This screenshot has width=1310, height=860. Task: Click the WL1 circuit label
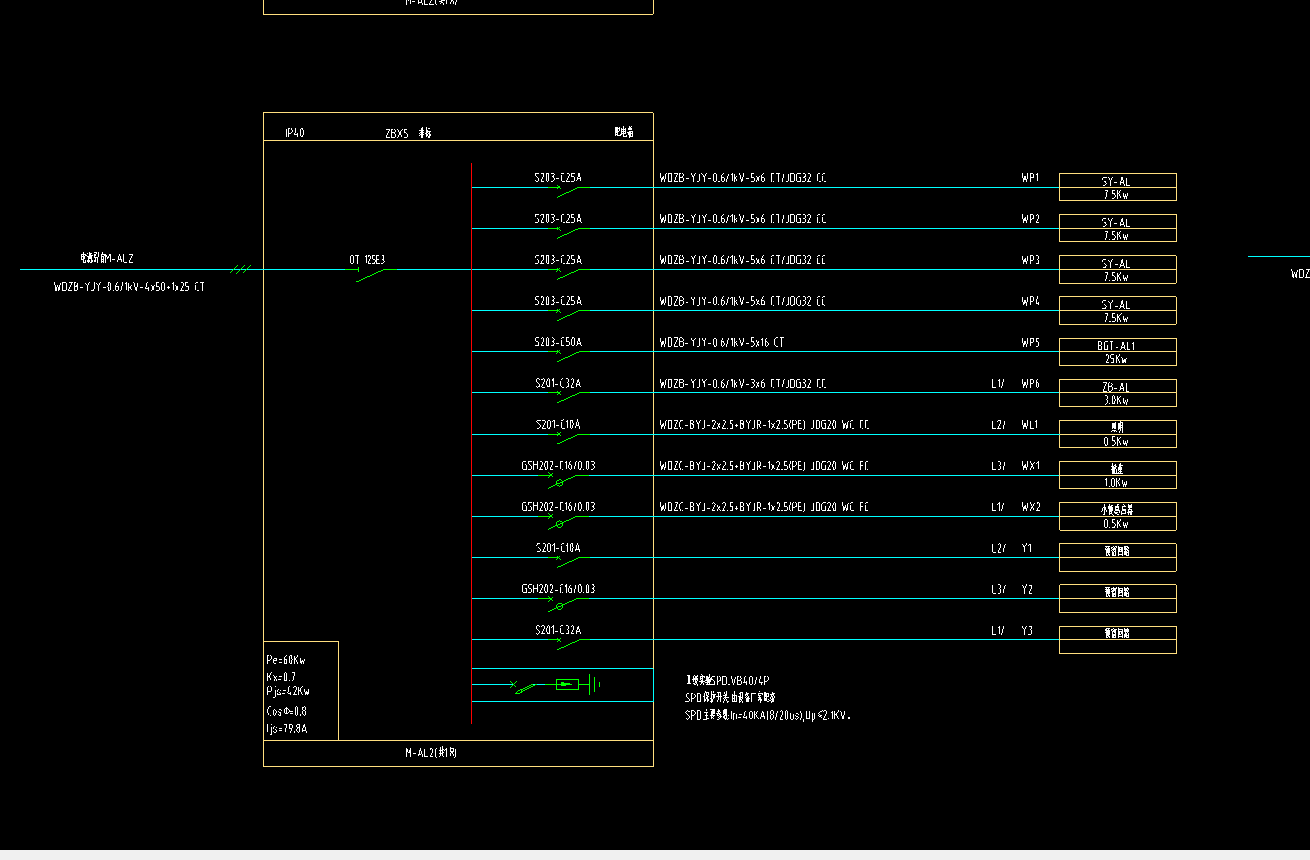click(1030, 425)
